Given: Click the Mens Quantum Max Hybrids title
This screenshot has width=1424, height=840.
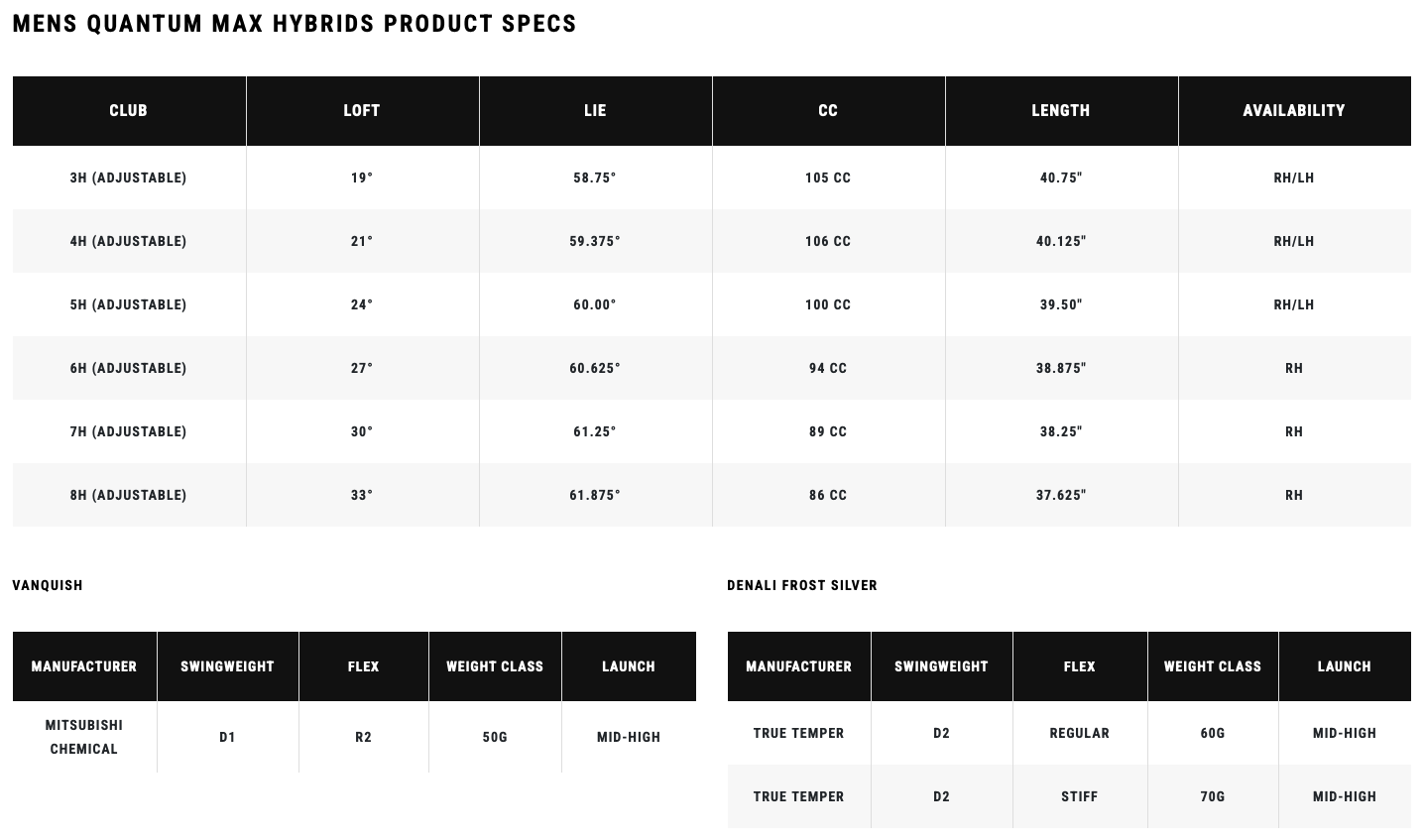Looking at the screenshot, I should [x=295, y=24].
